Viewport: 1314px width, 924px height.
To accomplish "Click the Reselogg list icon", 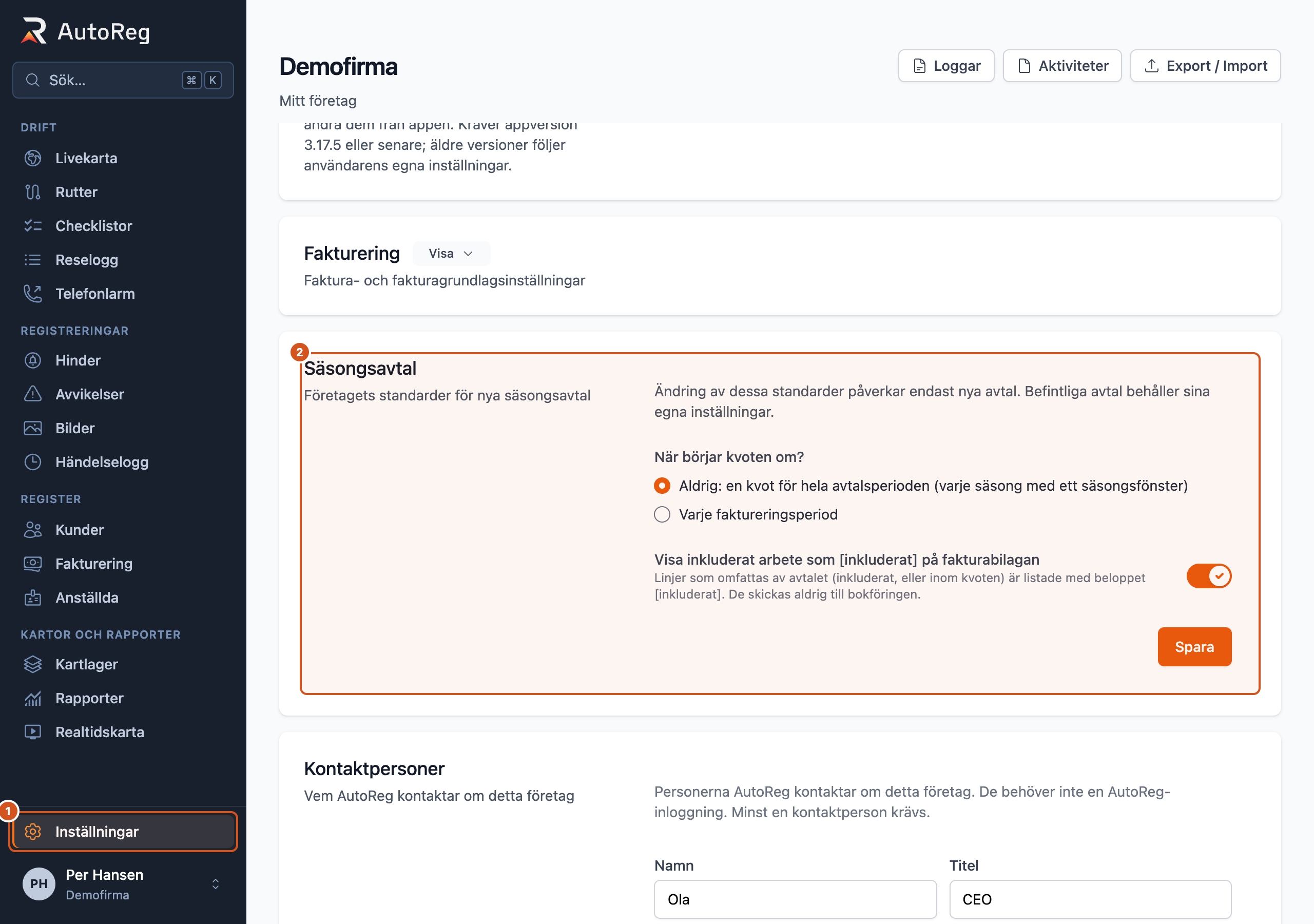I will tap(33, 260).
